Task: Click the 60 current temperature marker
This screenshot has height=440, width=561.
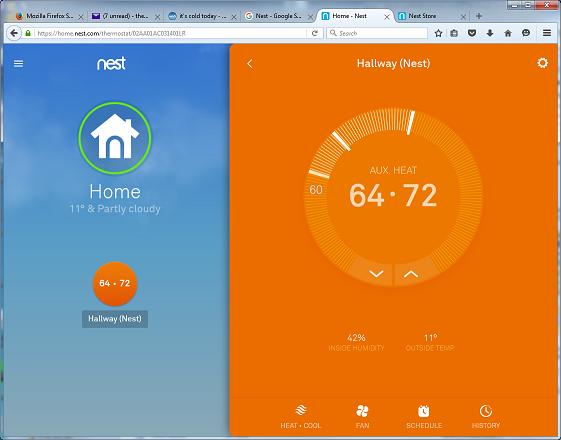Action: 316,190
